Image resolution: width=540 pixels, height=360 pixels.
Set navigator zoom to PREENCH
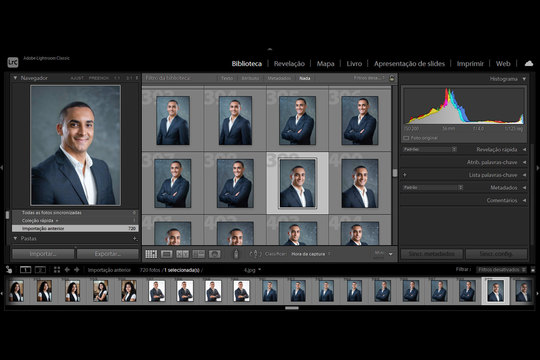[x=98, y=78]
